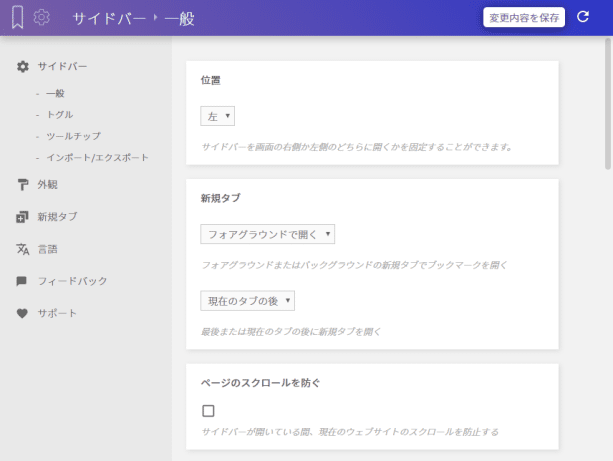The height and width of the screenshot is (461, 613).
Task: Go to the 外観 settings section
Action: (48, 185)
